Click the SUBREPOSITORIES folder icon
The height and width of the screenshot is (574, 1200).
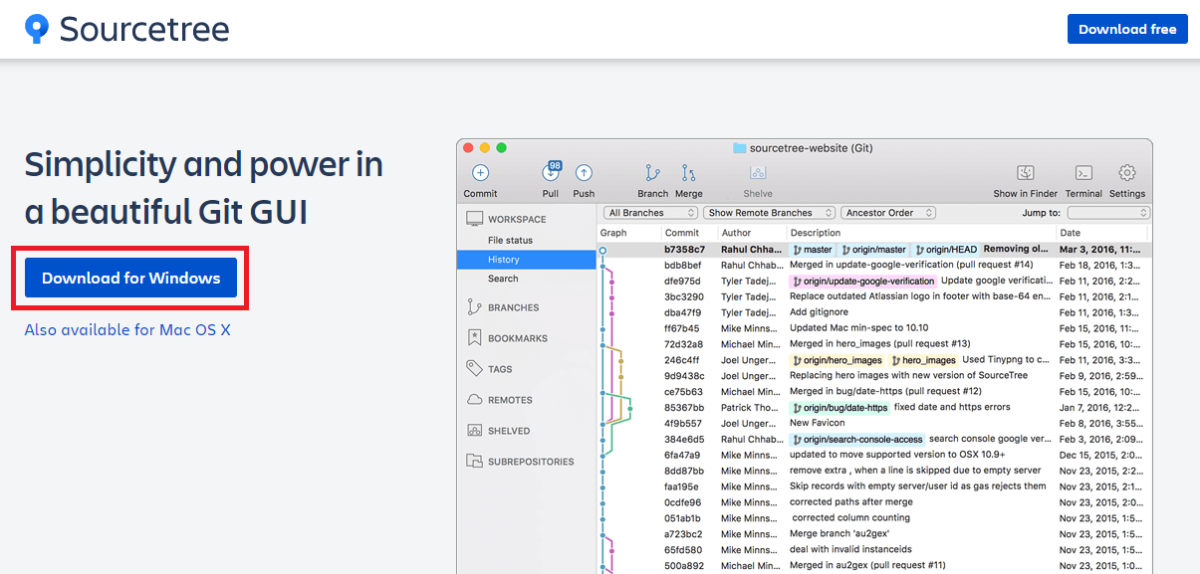coord(474,462)
